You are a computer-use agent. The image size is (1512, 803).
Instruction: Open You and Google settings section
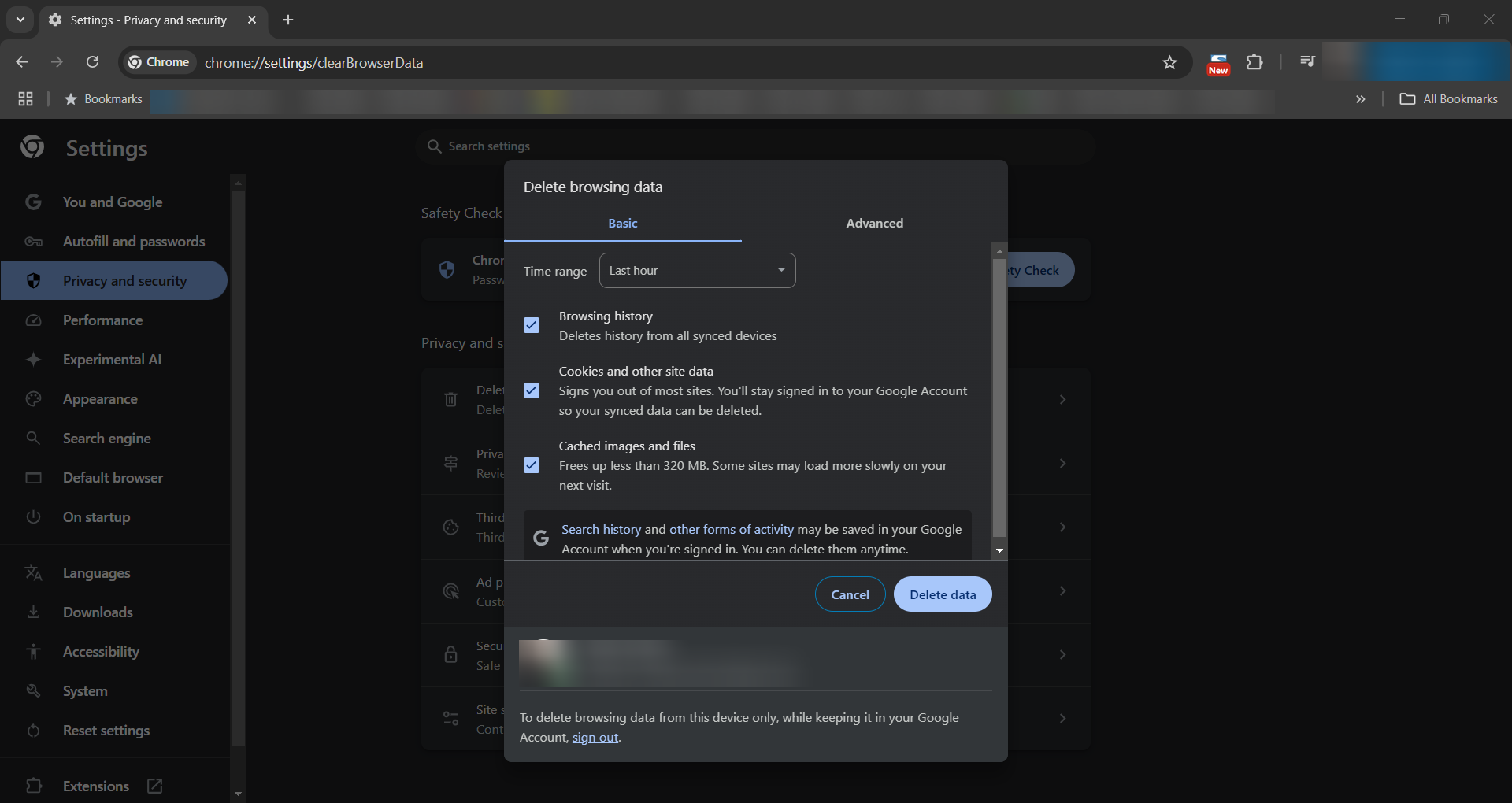(114, 202)
